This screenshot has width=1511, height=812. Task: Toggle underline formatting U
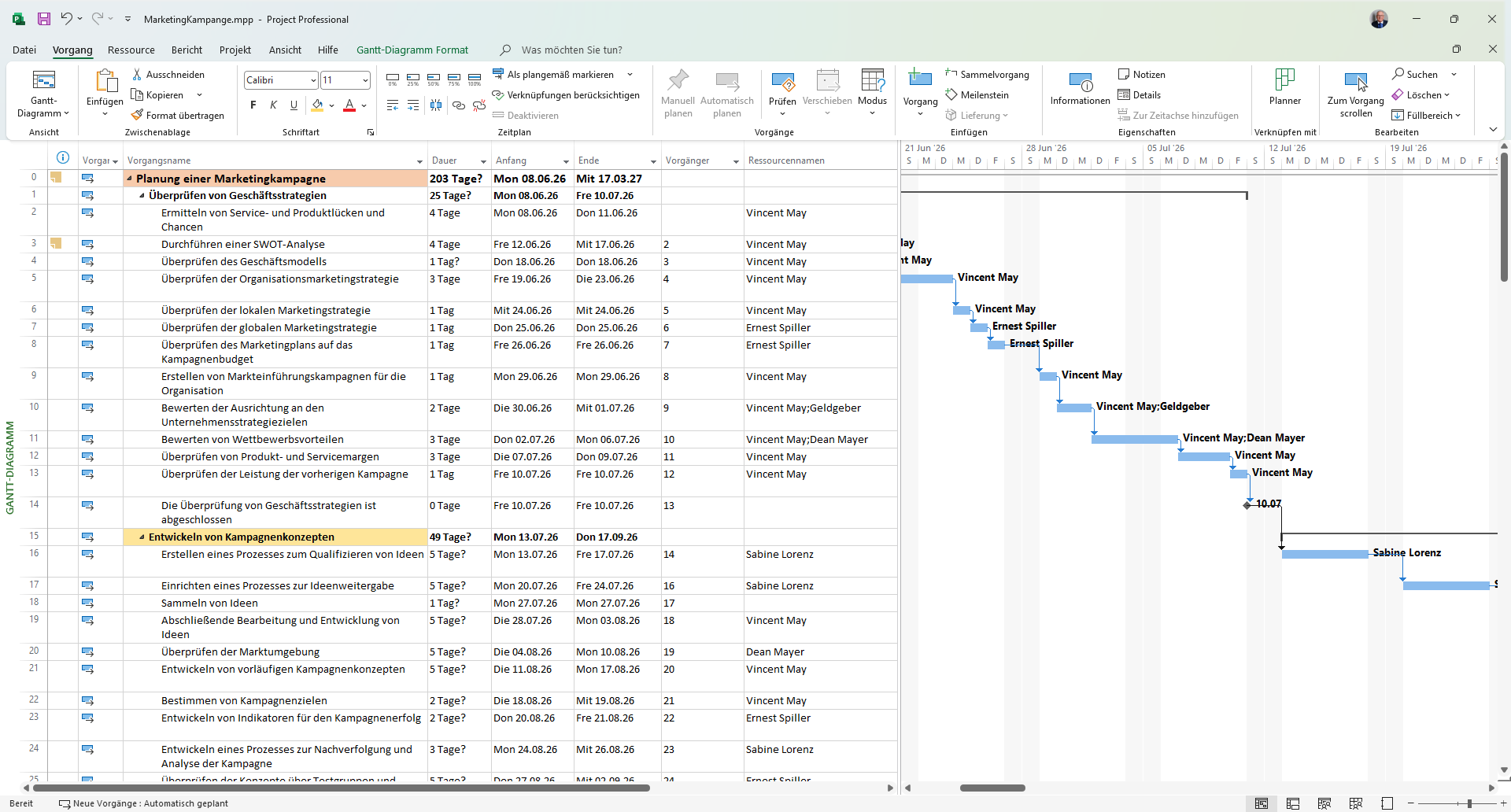[294, 105]
